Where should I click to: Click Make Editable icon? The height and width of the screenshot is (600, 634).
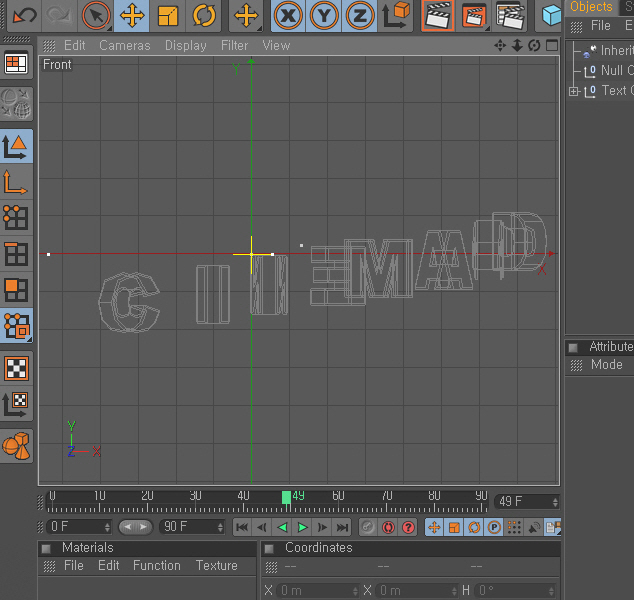click(16, 104)
